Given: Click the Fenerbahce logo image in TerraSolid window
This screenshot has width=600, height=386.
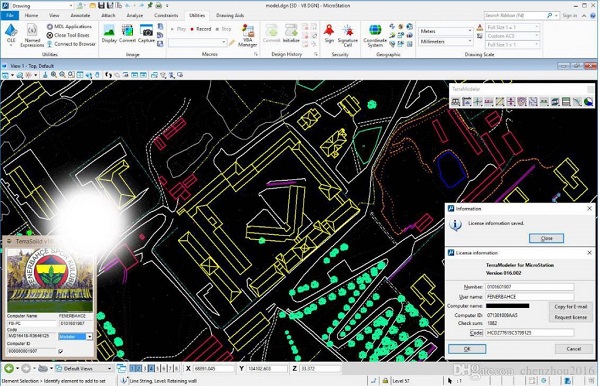Looking at the screenshot, I should pyautogui.click(x=50, y=280).
